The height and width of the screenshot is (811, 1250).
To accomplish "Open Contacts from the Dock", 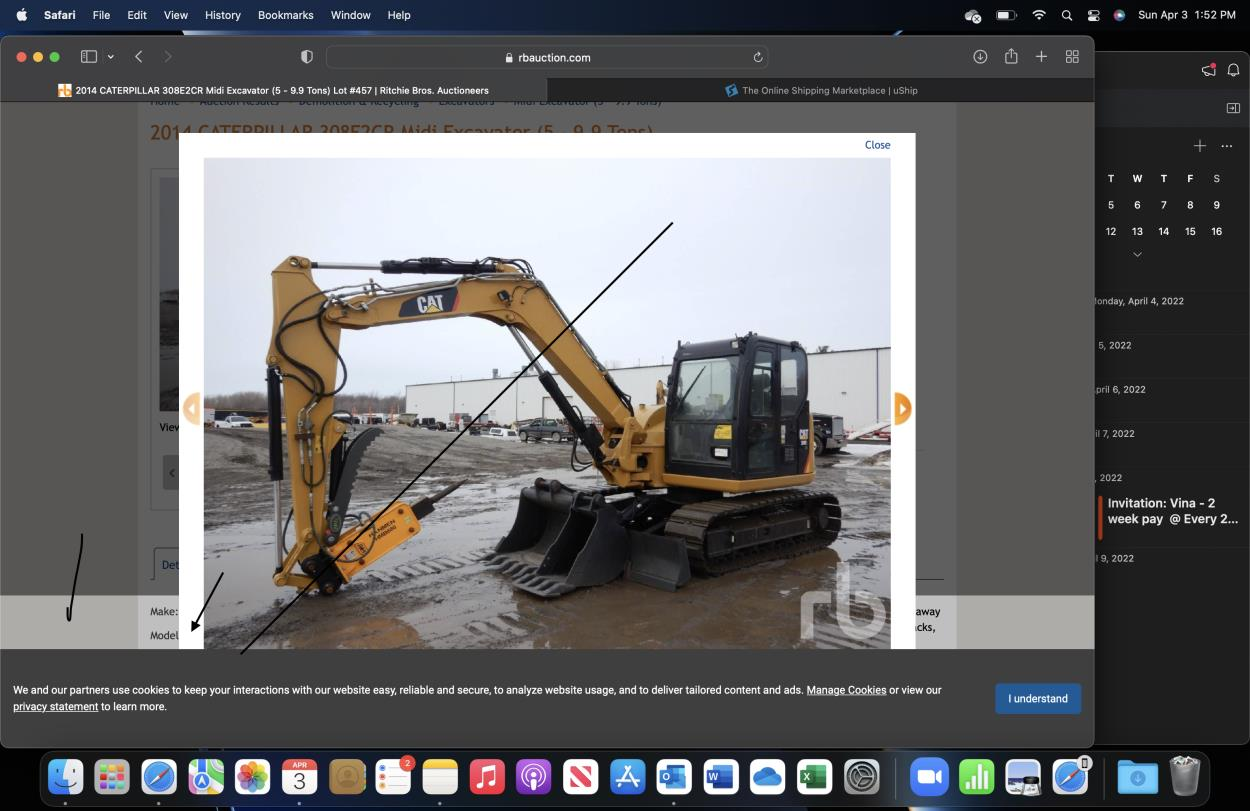I will (347, 777).
